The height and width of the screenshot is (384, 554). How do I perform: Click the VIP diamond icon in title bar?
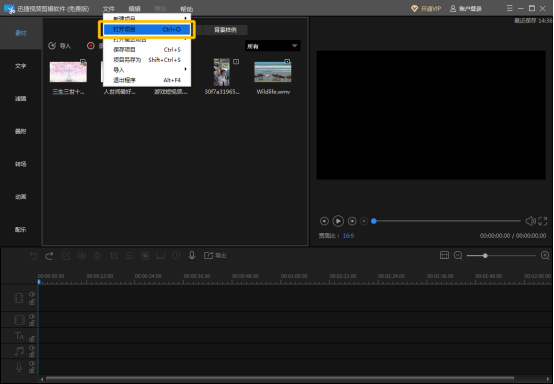point(414,8)
